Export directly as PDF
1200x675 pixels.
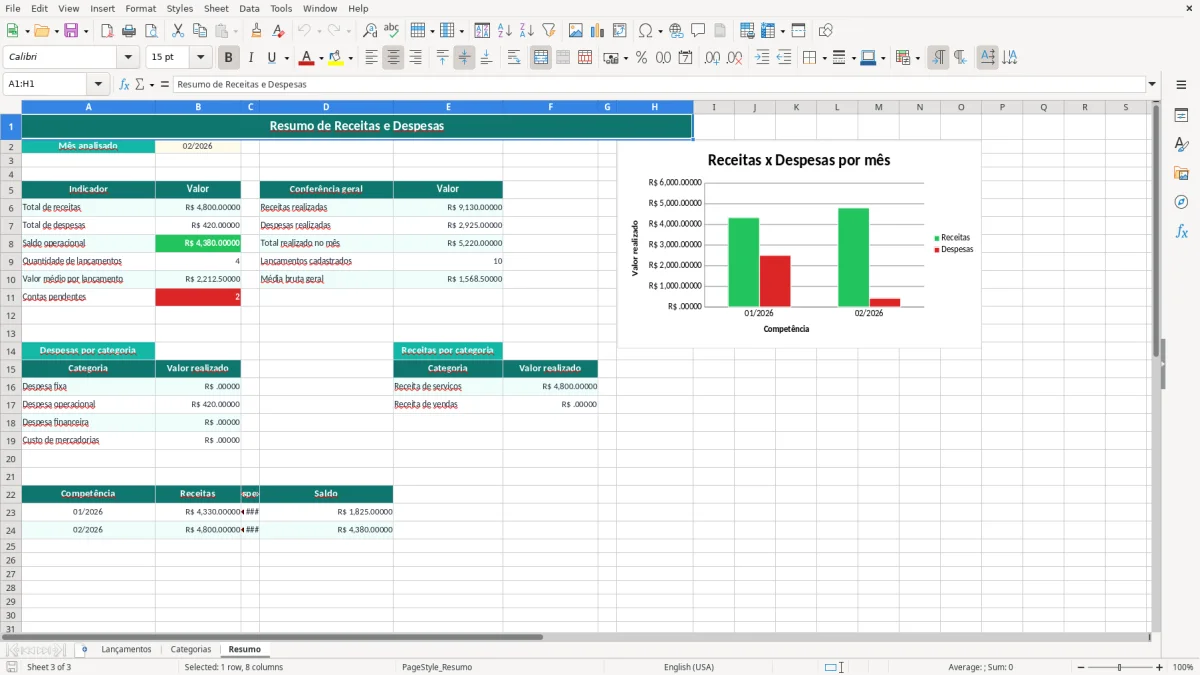(x=107, y=31)
